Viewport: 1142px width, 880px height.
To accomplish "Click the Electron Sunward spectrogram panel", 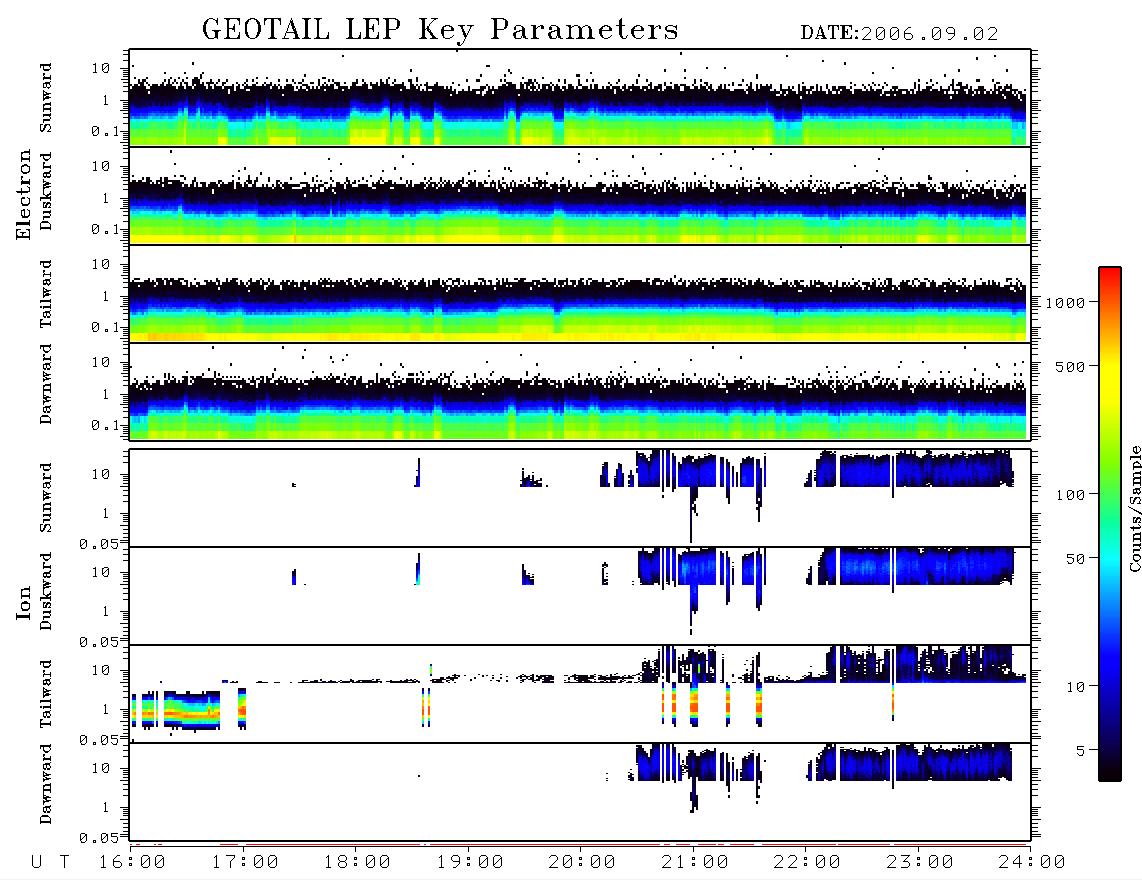I will point(580,98).
